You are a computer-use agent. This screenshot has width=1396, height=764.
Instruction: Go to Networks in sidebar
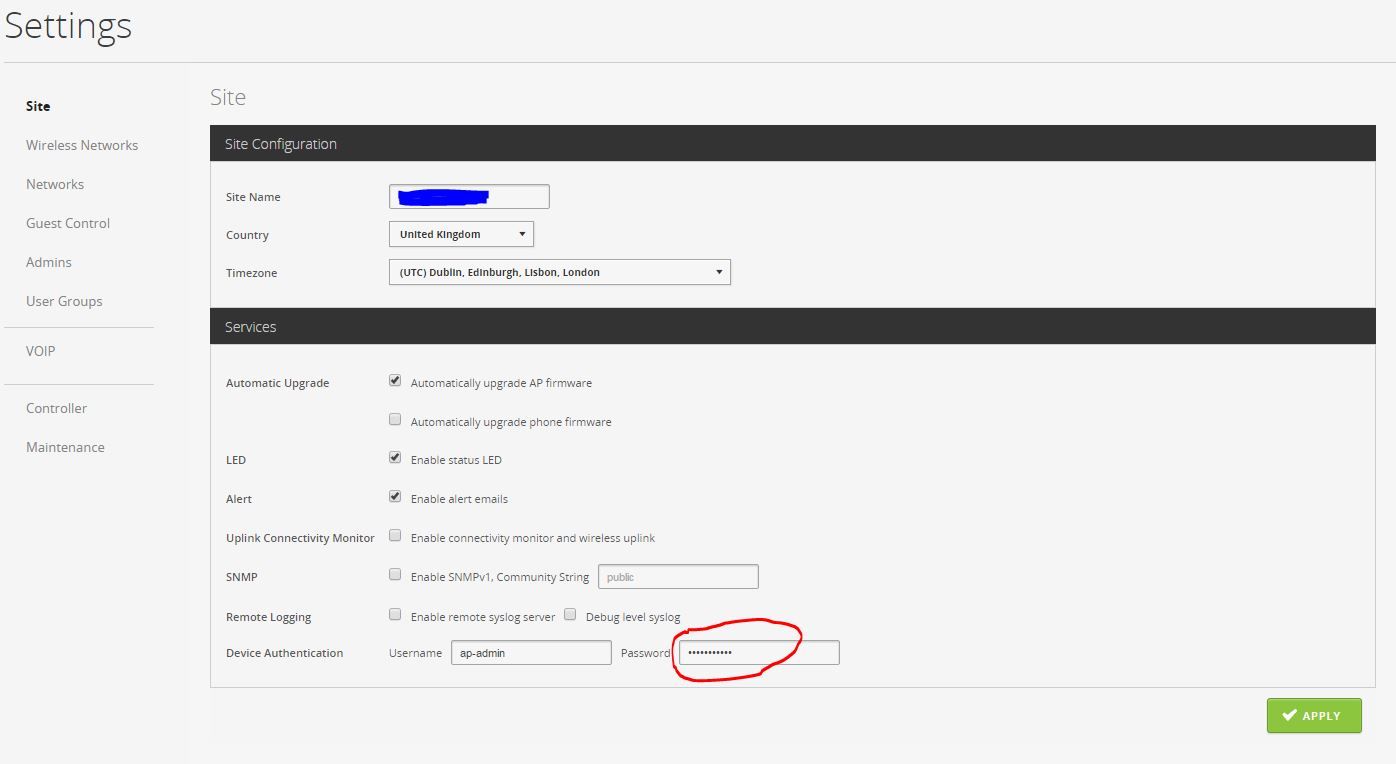tap(55, 184)
